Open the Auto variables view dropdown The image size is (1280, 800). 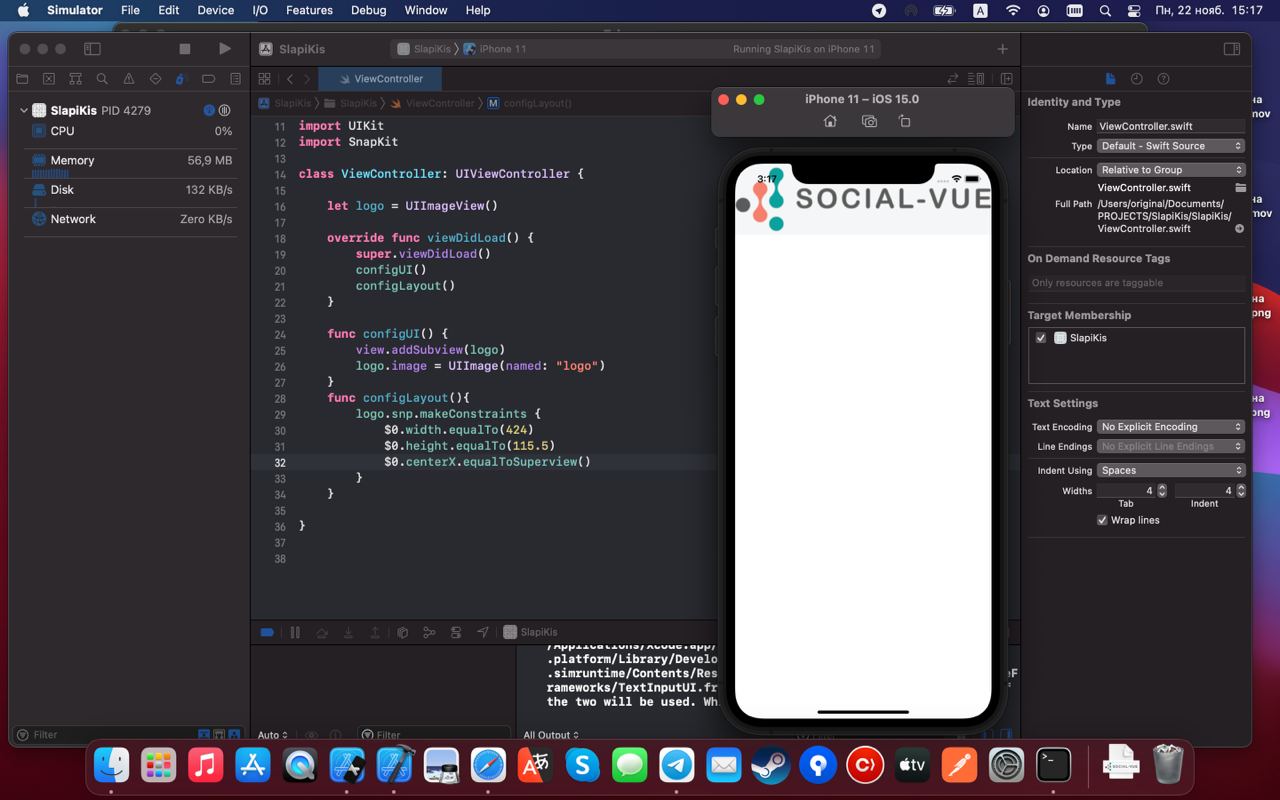tap(273, 735)
